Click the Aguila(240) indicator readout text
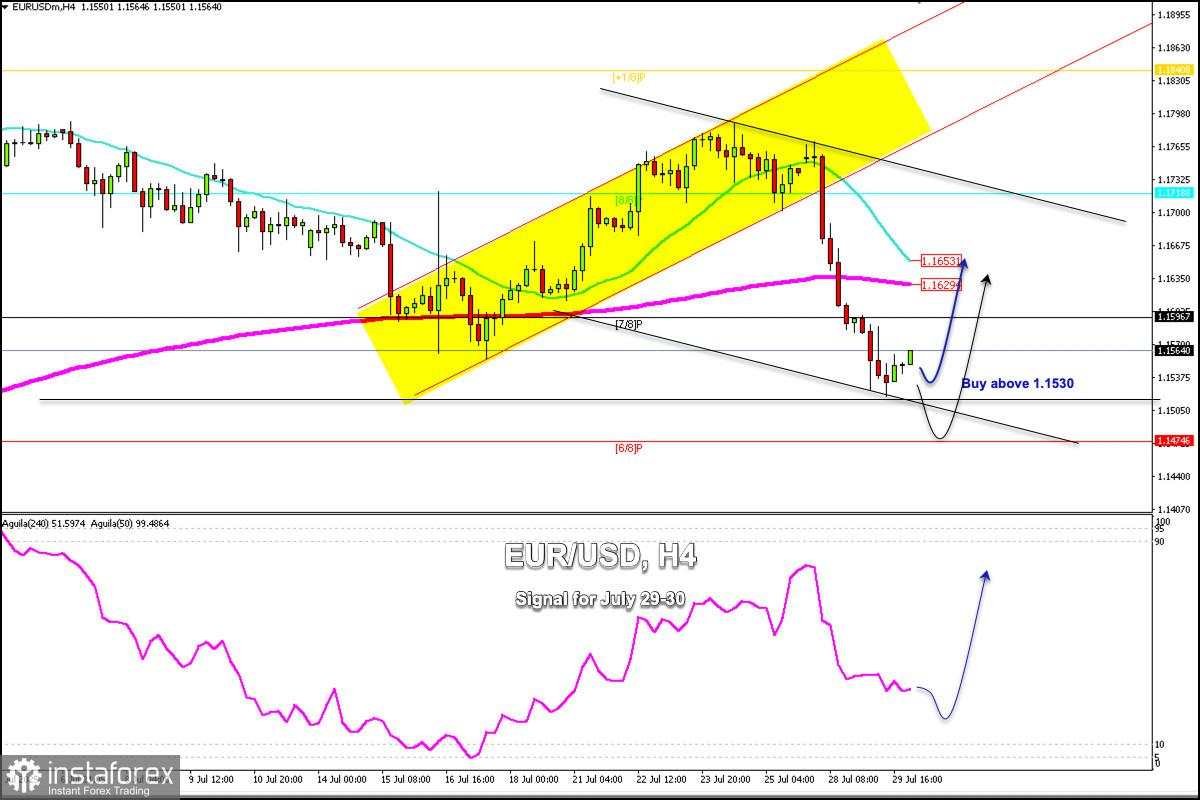The width and height of the screenshot is (1200, 800). pyautogui.click(x=43, y=524)
